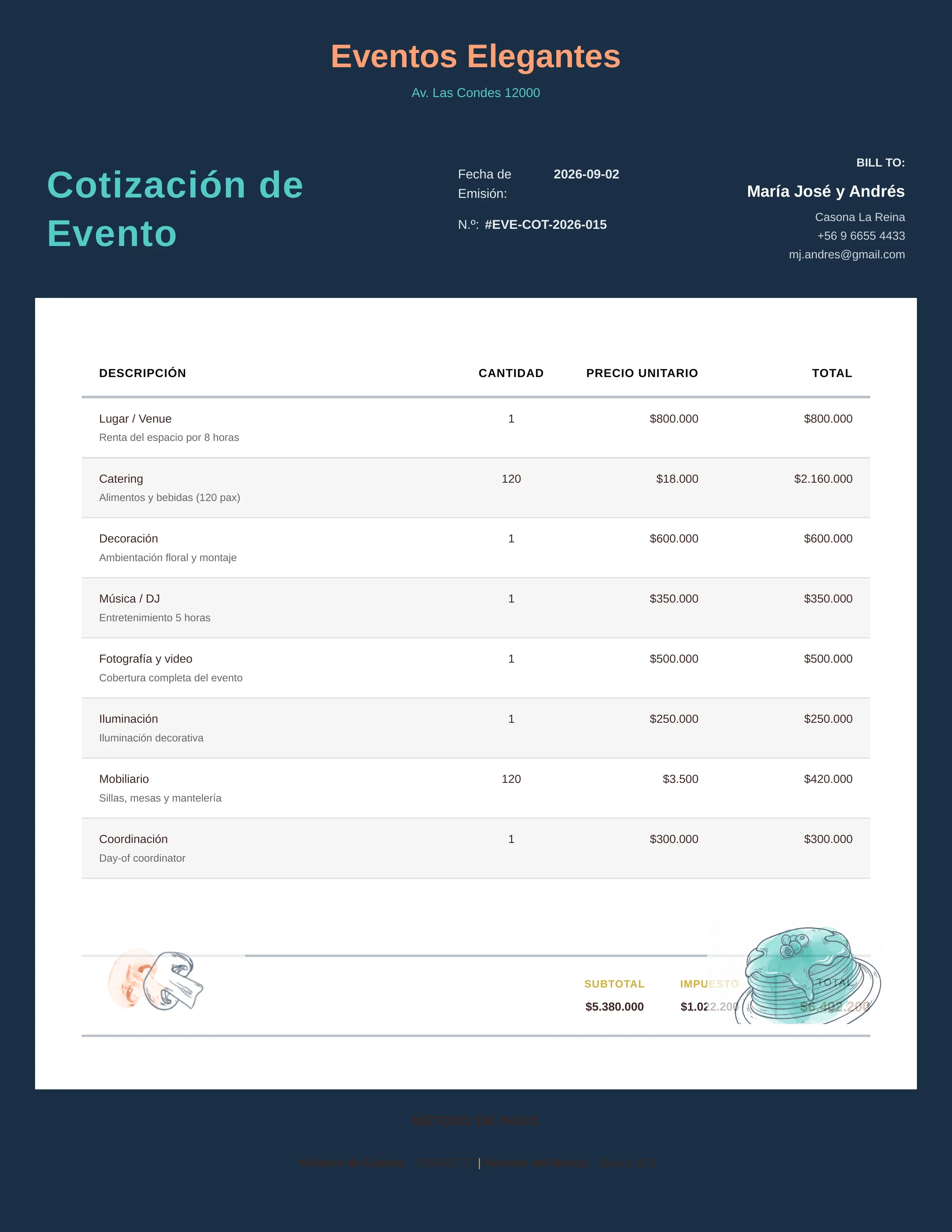
Task: Click the 'SUBTOTAL' summary label
Action: tap(614, 984)
